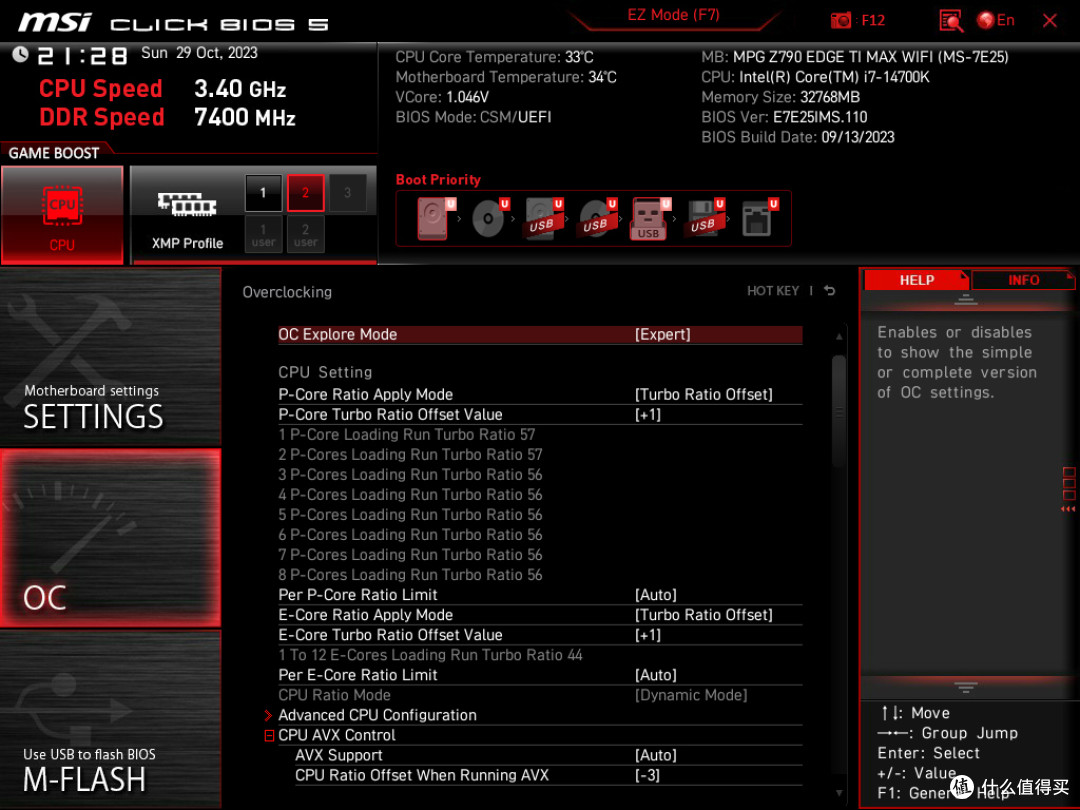Select the USB key boot device icon

650,218
